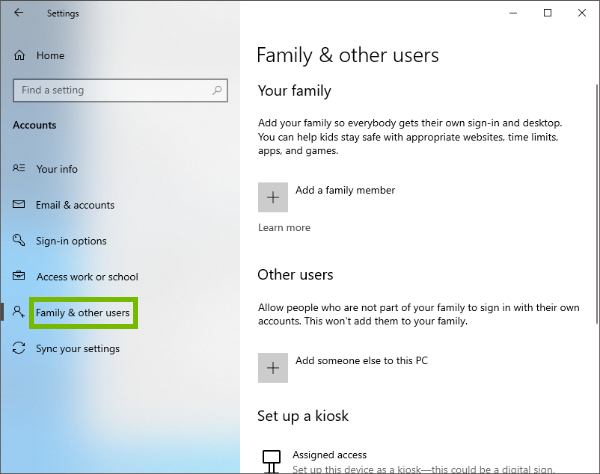This screenshot has height=474, width=600.
Task: Click the Your family heading
Action: [295, 91]
